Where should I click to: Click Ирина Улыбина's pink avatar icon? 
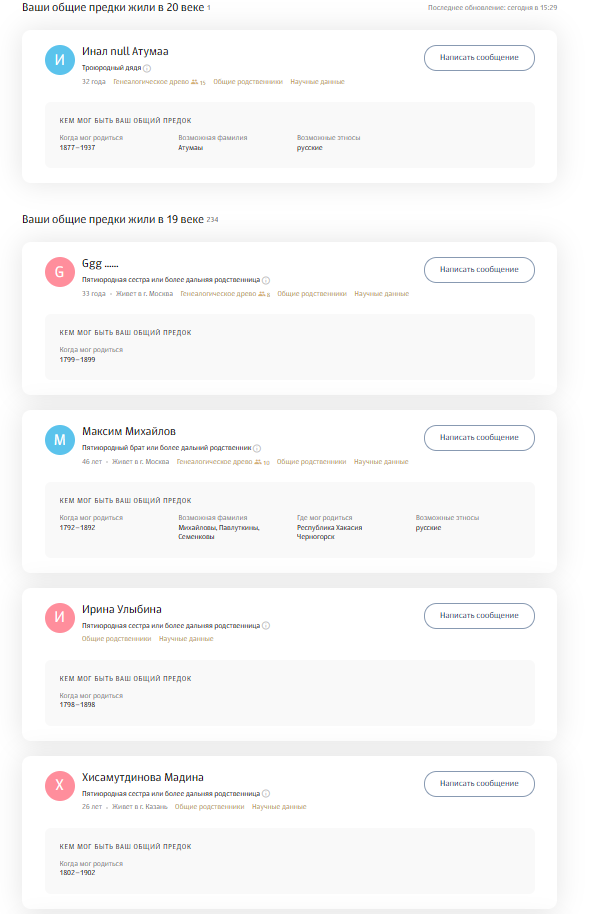(x=60, y=617)
